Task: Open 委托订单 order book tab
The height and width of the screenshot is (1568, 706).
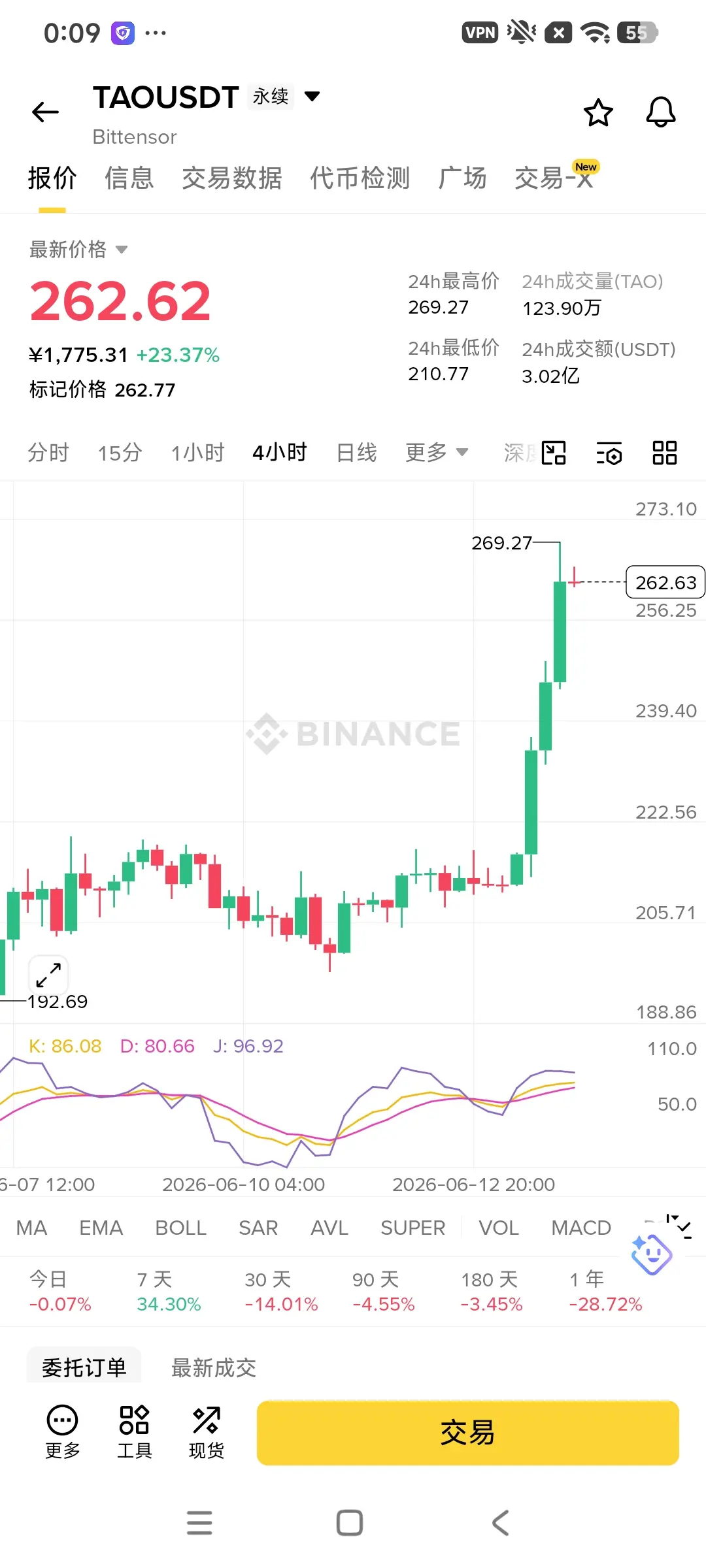Action: click(x=84, y=1367)
